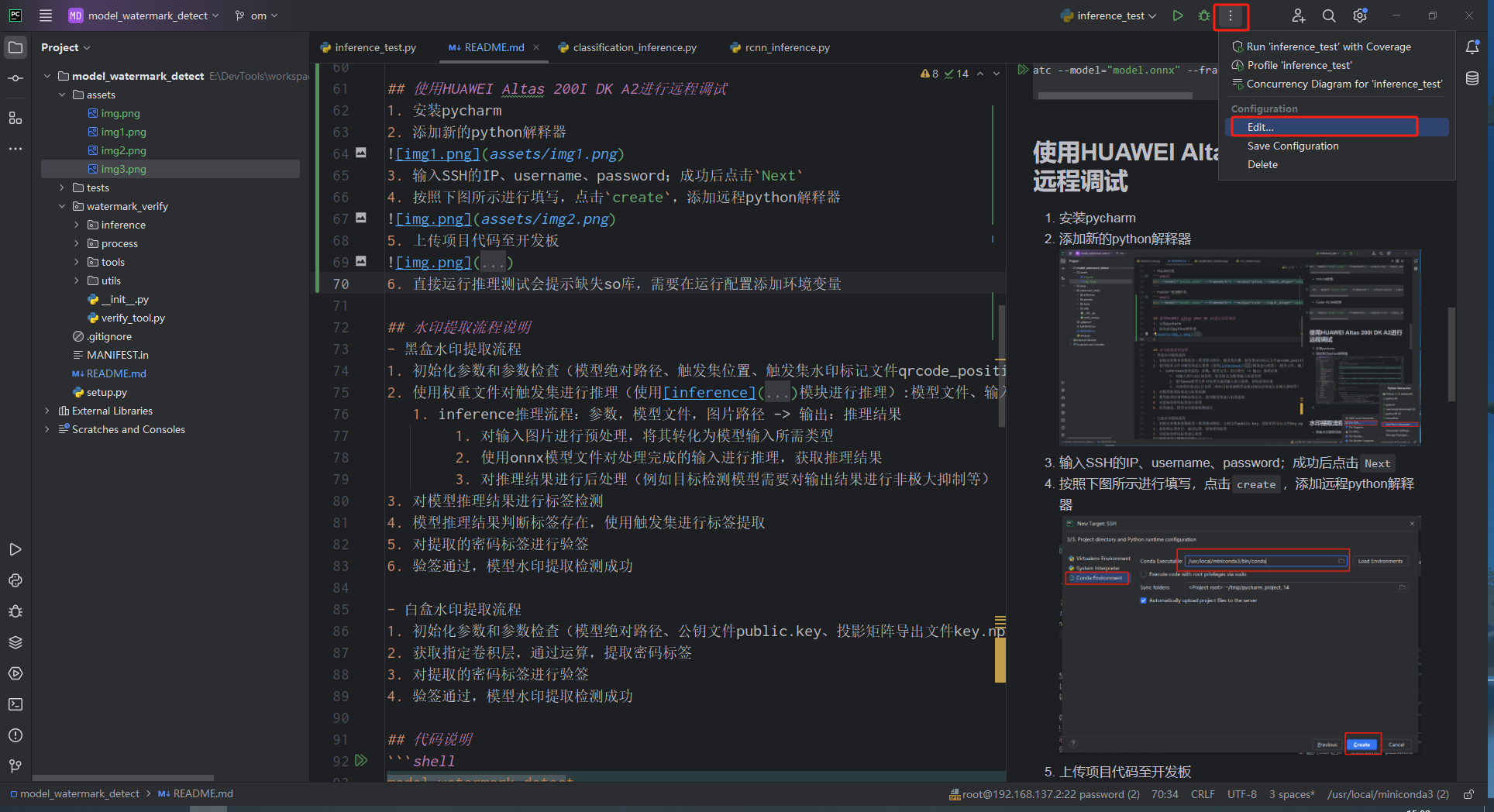
Task: Open Search Everywhere magnifier
Action: pos(1329,15)
